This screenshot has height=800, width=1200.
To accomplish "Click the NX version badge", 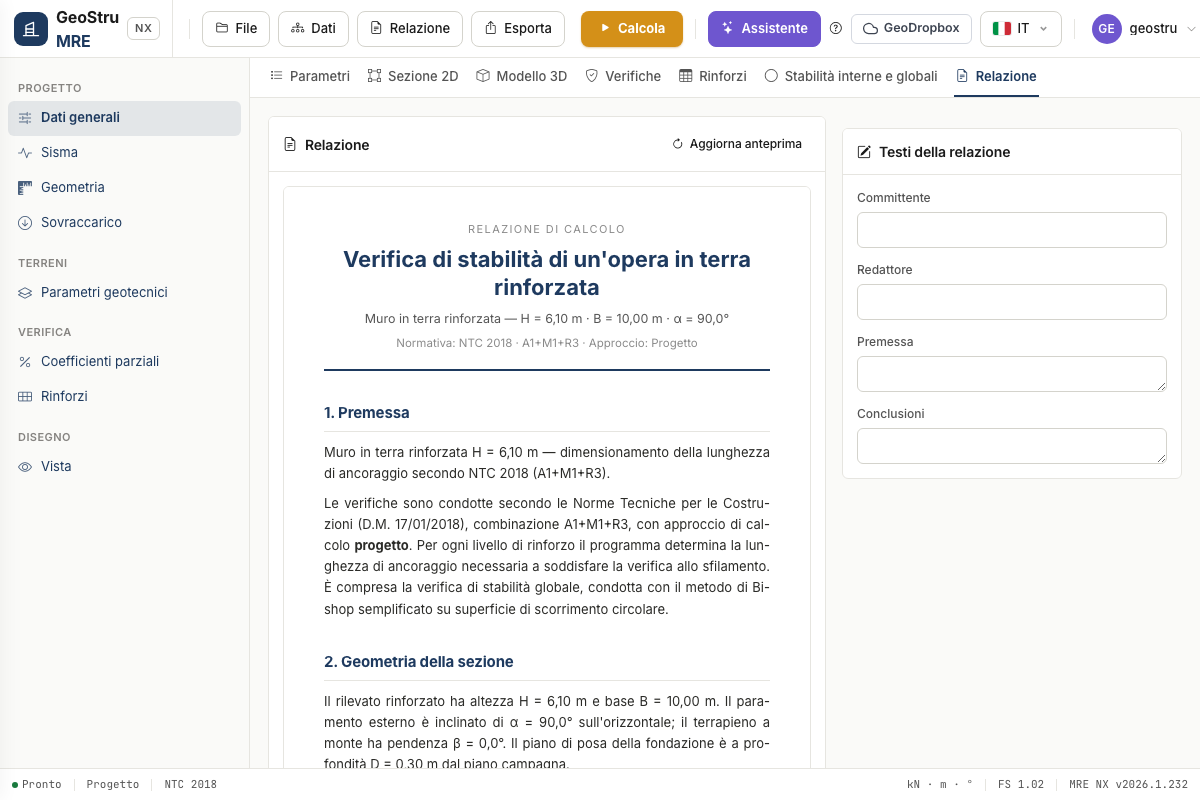I will (143, 28).
